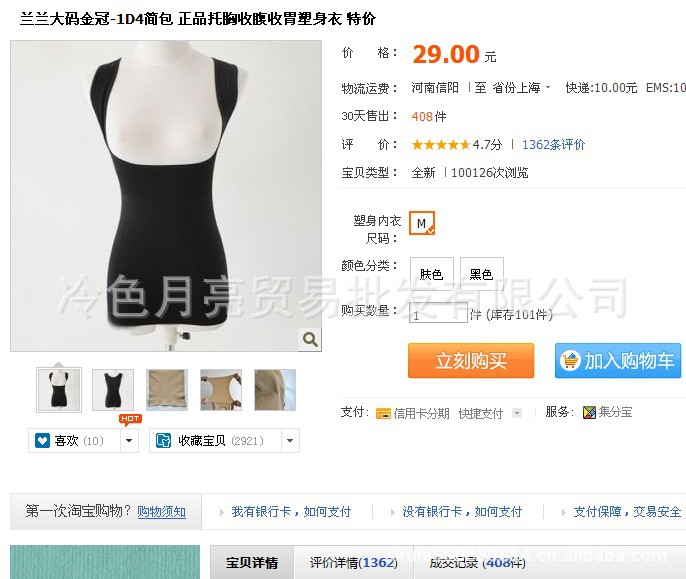The image size is (686, 579).
Task: Click the five-star rating icons
Action: 441,144
